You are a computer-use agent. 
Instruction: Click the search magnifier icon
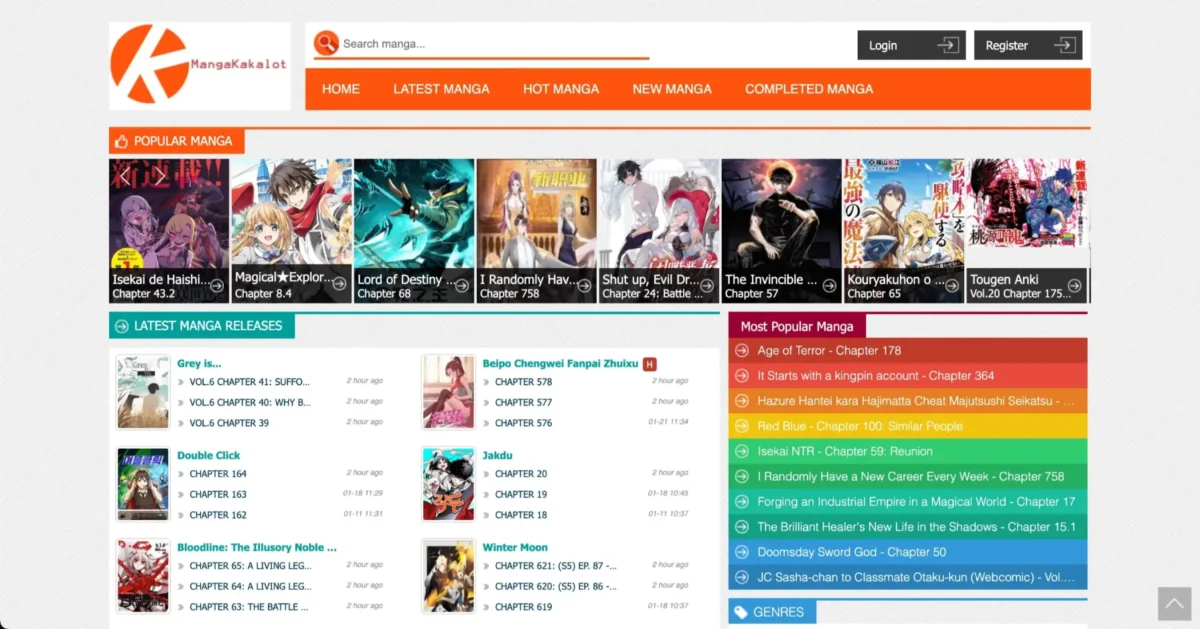point(326,44)
